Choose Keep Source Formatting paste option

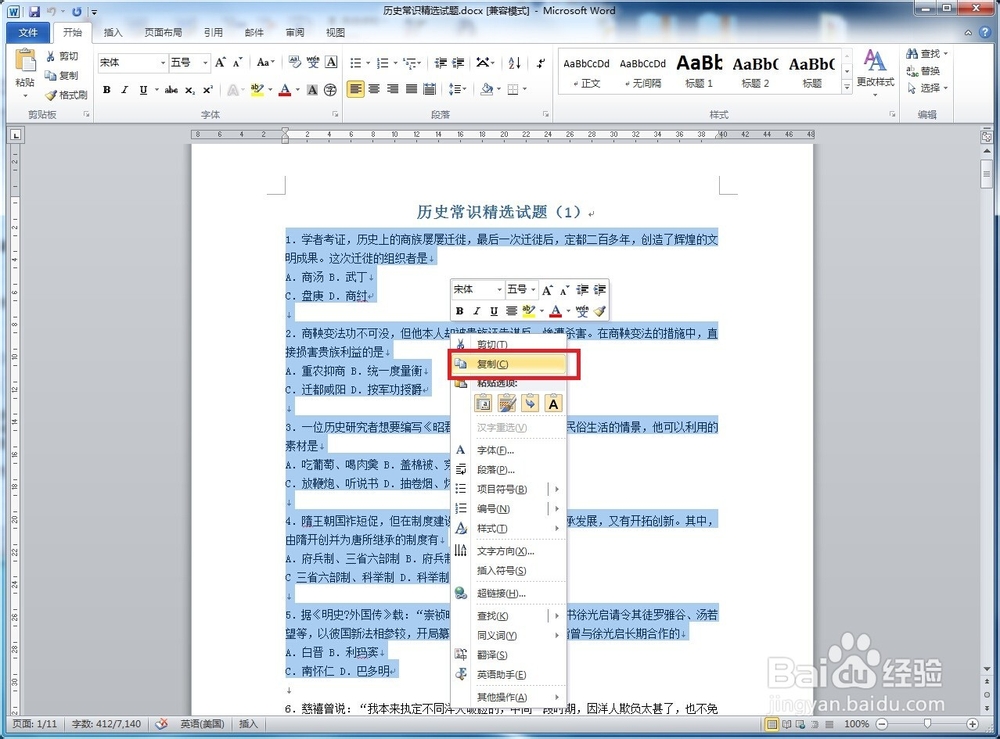483,403
